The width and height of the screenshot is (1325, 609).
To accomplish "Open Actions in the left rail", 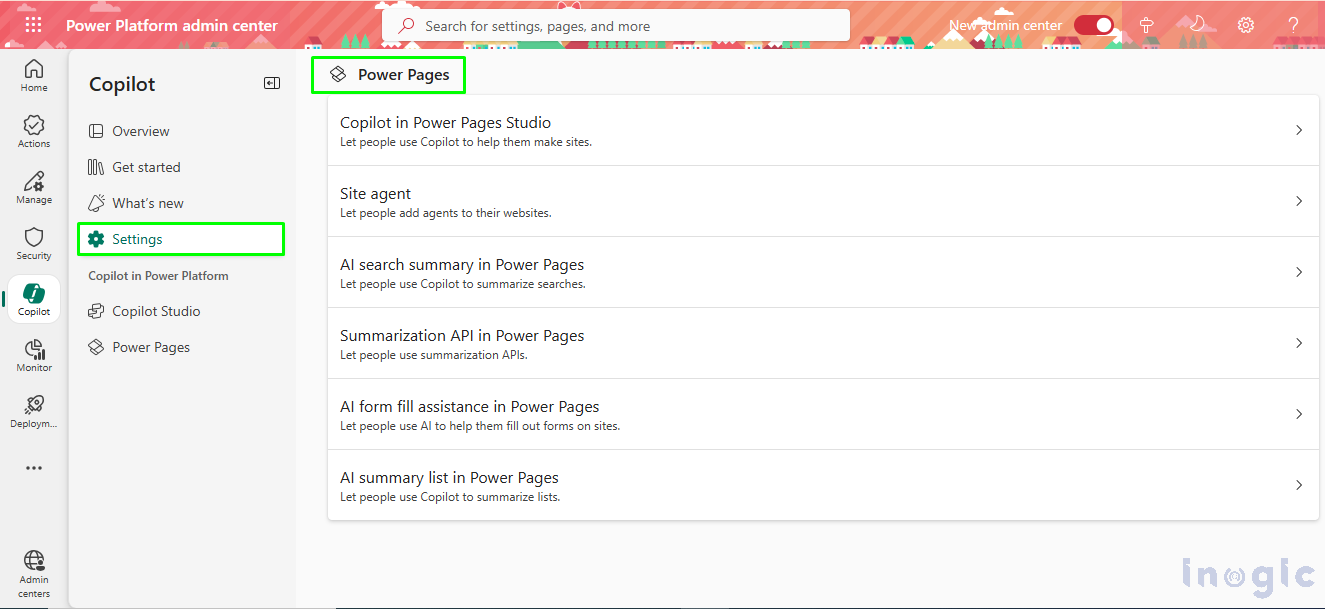I will tap(34, 131).
